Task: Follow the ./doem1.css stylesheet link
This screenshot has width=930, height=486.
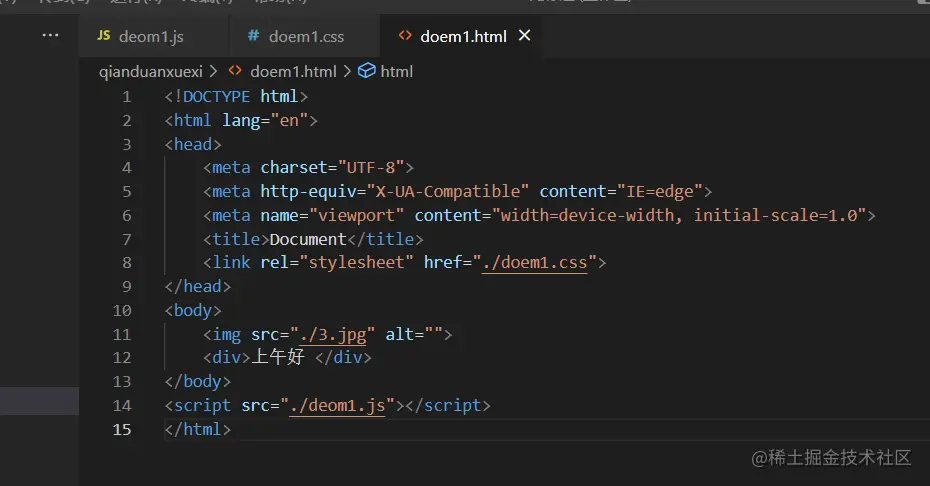Action: (x=535, y=262)
